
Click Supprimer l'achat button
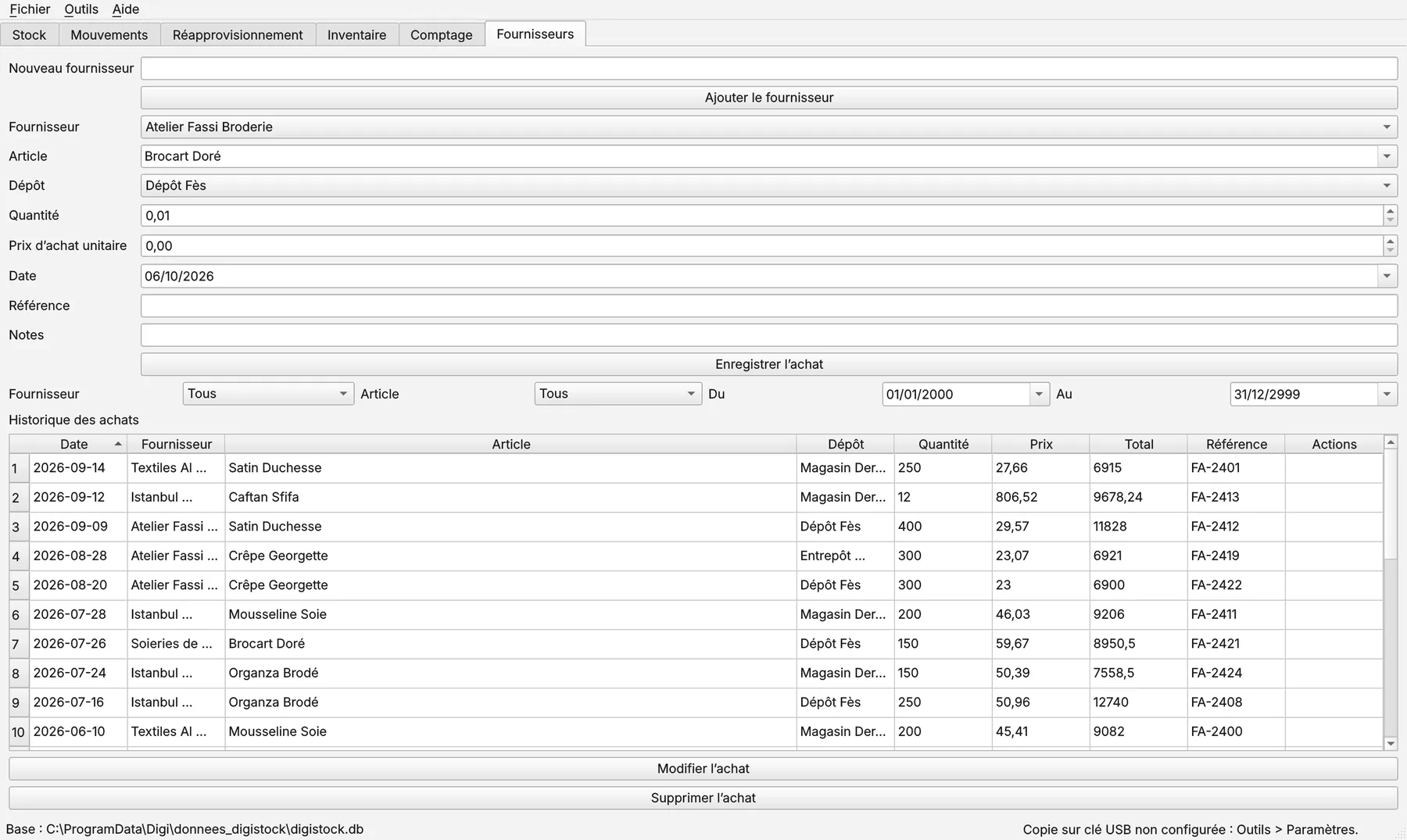point(703,798)
